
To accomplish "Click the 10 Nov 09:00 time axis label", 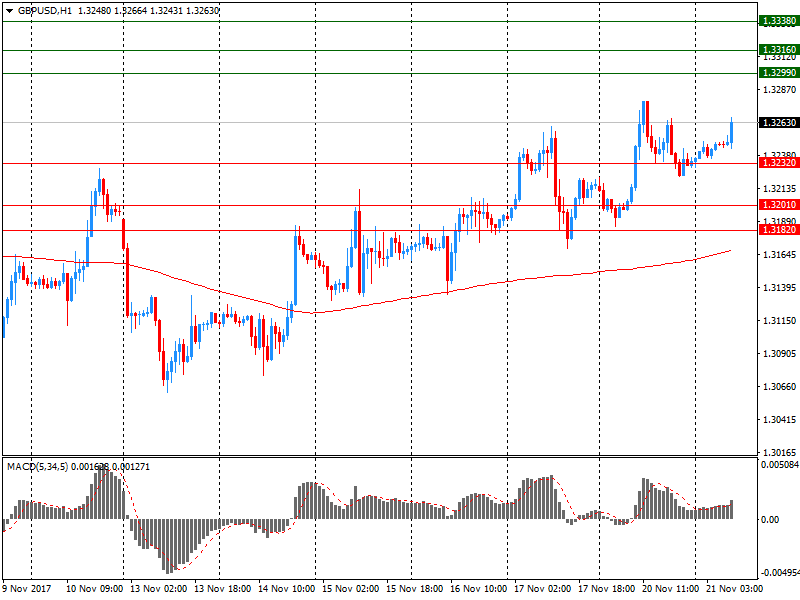I will click(94, 589).
